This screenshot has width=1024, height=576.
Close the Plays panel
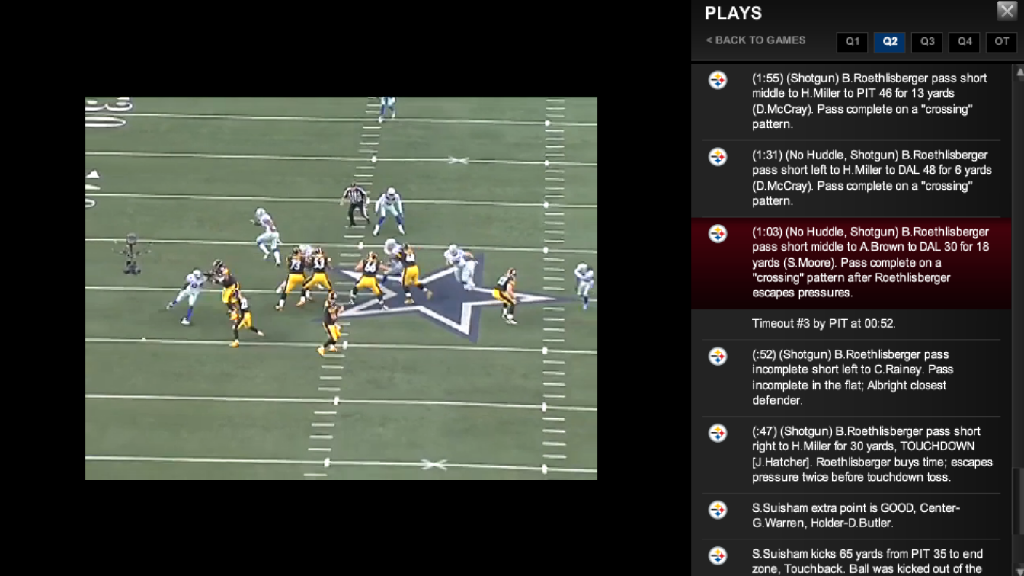coord(1006,10)
